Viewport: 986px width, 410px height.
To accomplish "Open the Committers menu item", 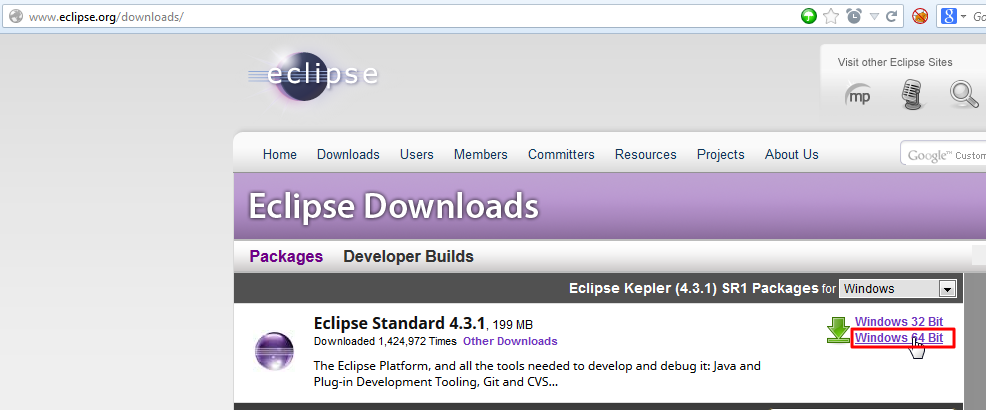I will pyautogui.click(x=562, y=155).
